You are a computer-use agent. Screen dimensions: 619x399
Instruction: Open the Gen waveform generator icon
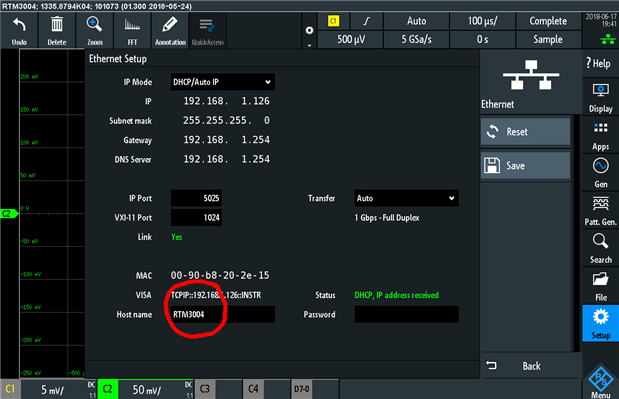600,173
